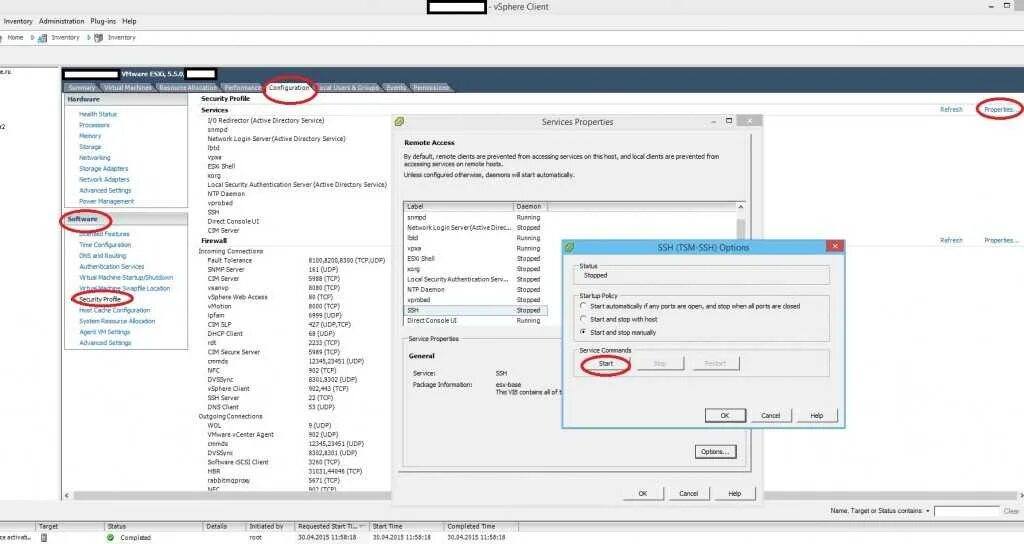
Task: Open Power Management under Hardware
Action: pos(106,201)
